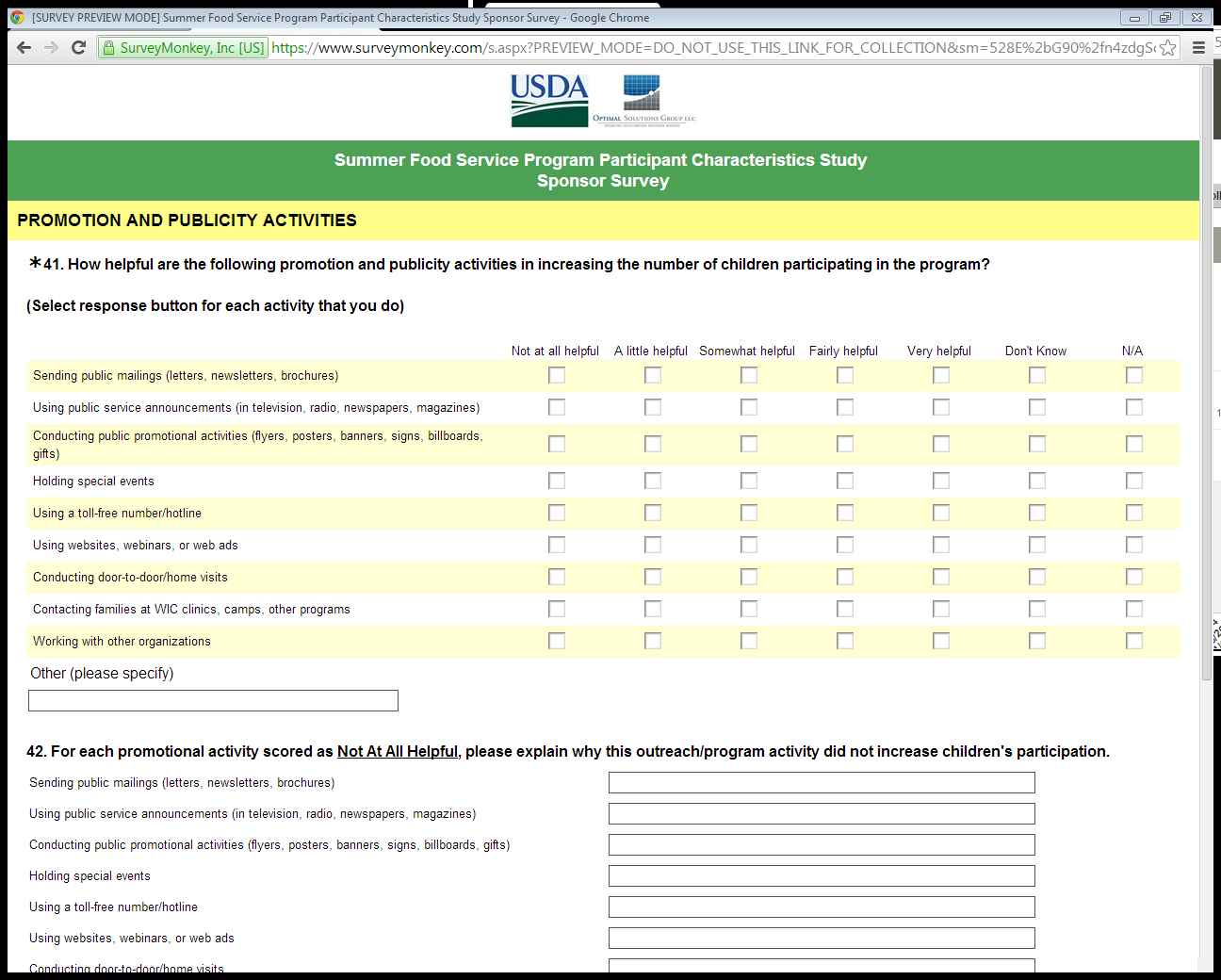Click the Other (please specify) text box
Viewport: 1221px width, 980px height.
coord(213,700)
